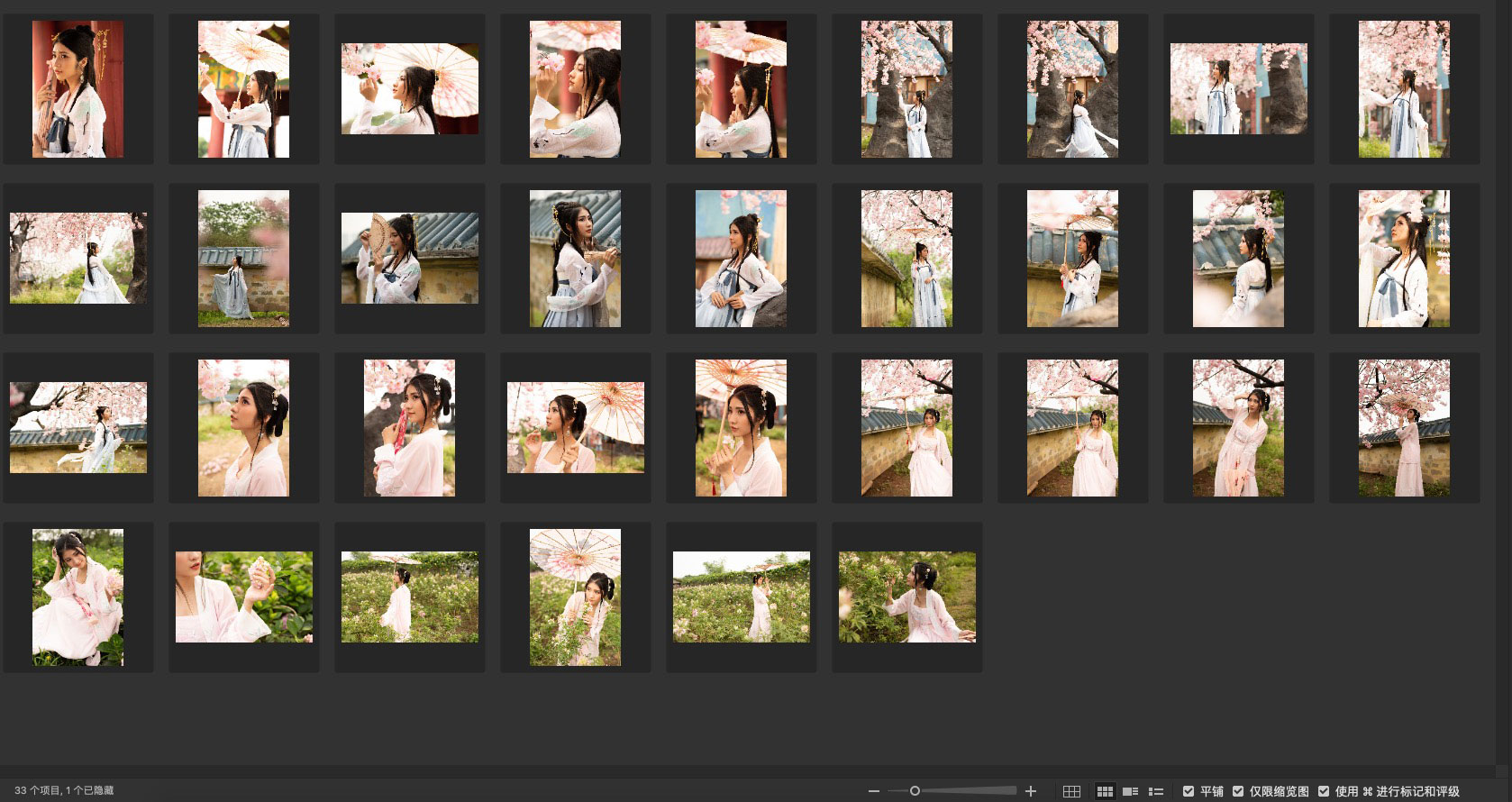Select the close-up folding fan landscape photo

pyautogui.click(x=410, y=259)
